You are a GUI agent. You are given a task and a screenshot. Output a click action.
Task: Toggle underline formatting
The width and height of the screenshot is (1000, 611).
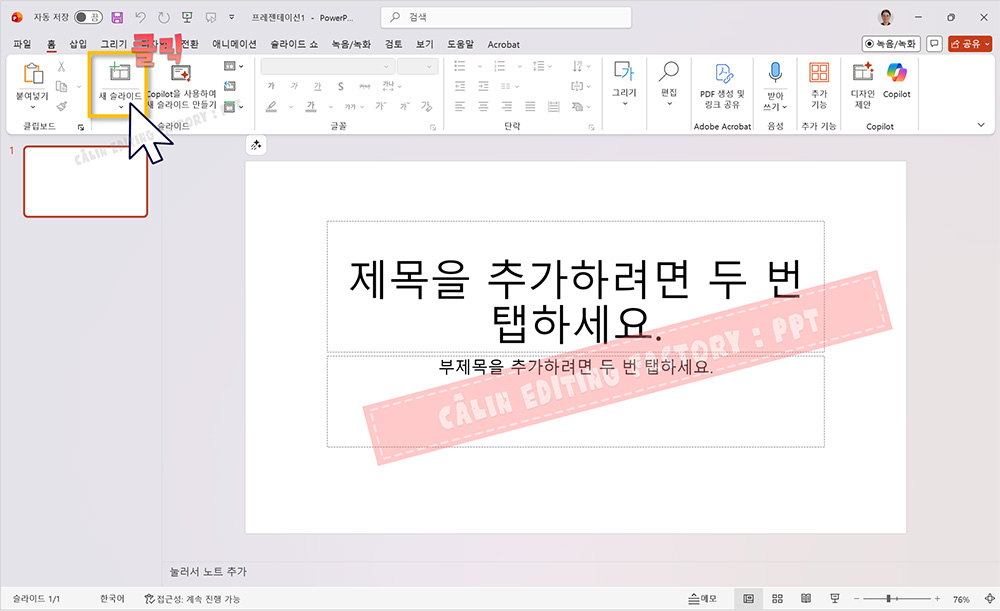tap(319, 87)
